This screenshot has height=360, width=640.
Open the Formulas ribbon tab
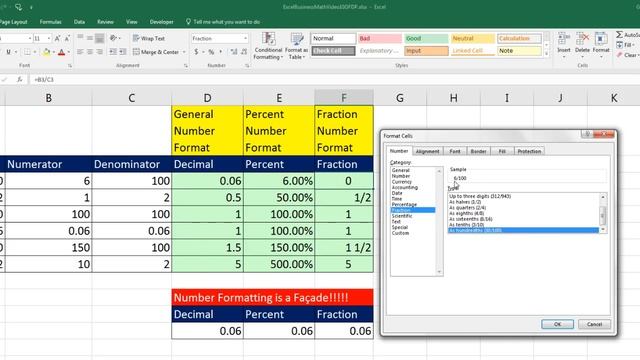click(x=50, y=22)
